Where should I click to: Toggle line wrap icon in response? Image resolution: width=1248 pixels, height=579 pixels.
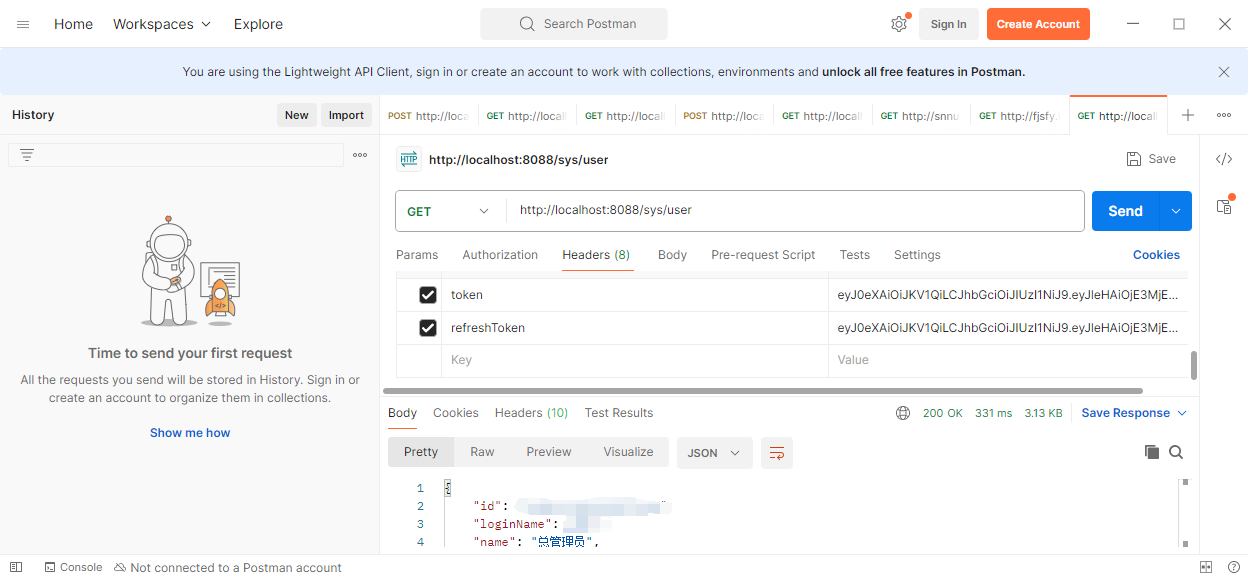[x=776, y=453]
